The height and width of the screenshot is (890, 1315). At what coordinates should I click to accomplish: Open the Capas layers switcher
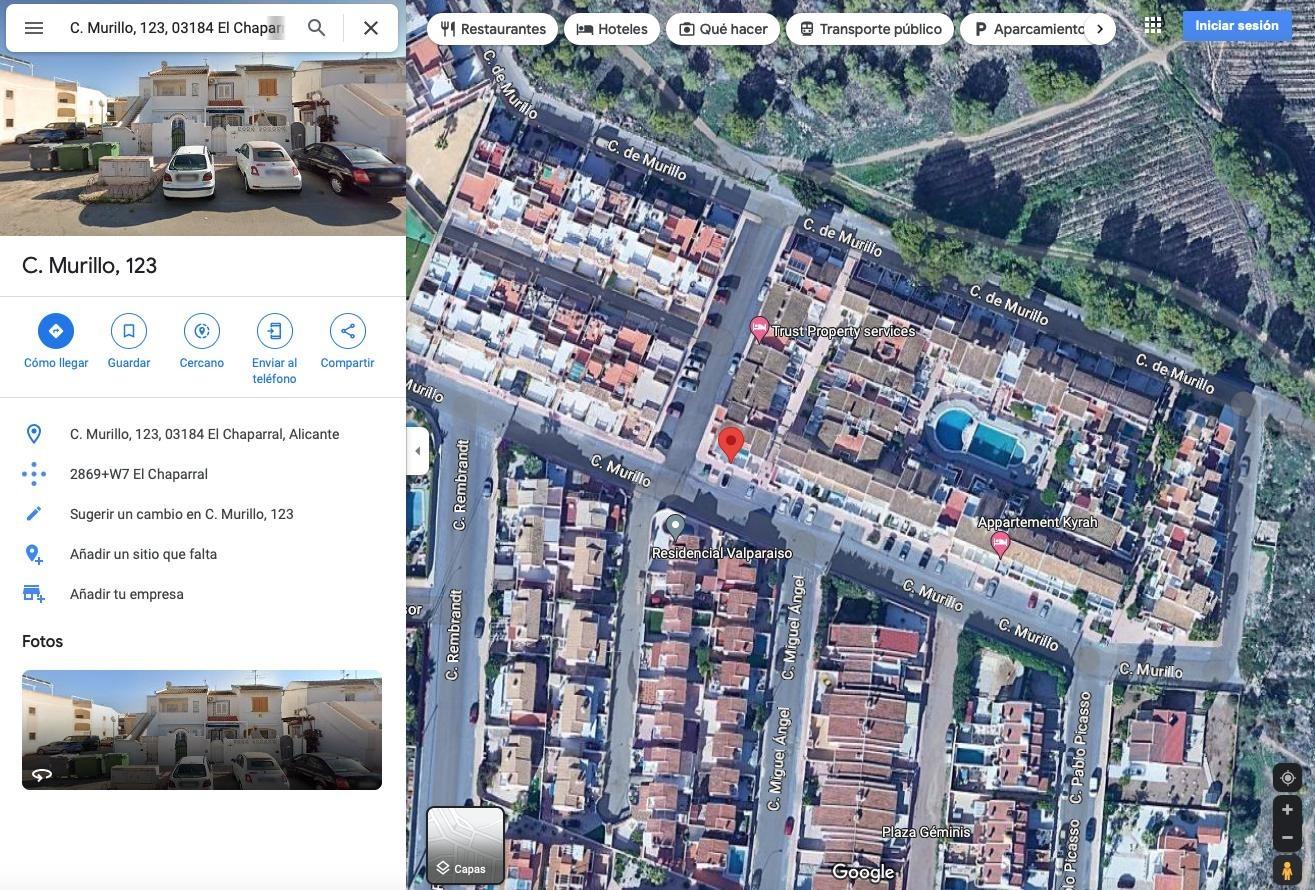click(466, 846)
